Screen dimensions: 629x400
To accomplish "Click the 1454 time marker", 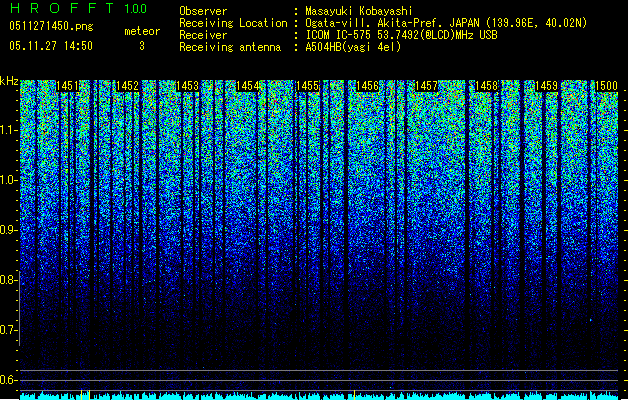I will pyautogui.click(x=248, y=86).
